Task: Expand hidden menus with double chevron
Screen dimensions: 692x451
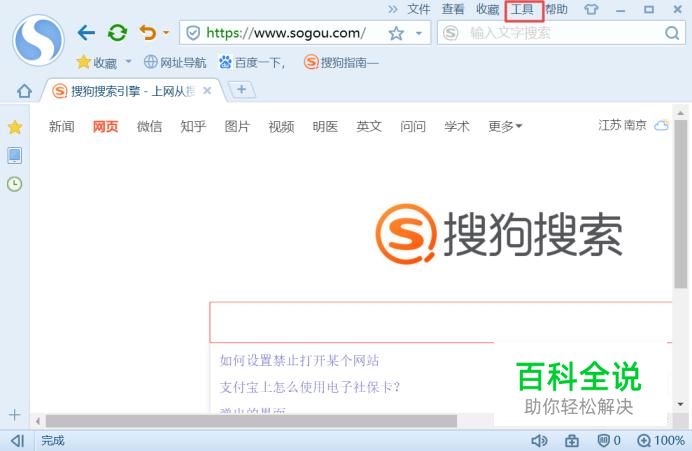Action: point(393,9)
